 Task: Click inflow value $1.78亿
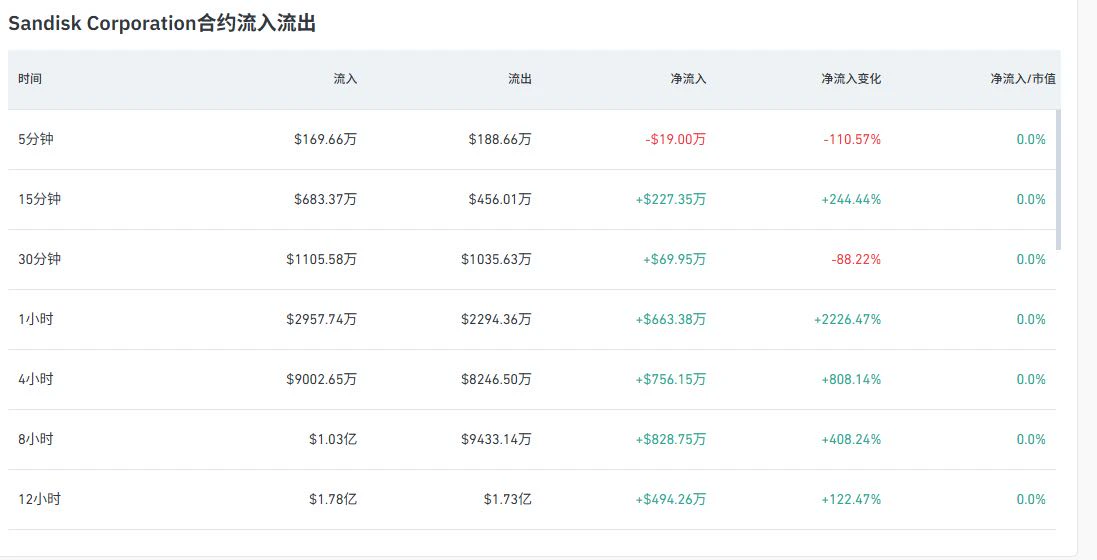tap(333, 500)
